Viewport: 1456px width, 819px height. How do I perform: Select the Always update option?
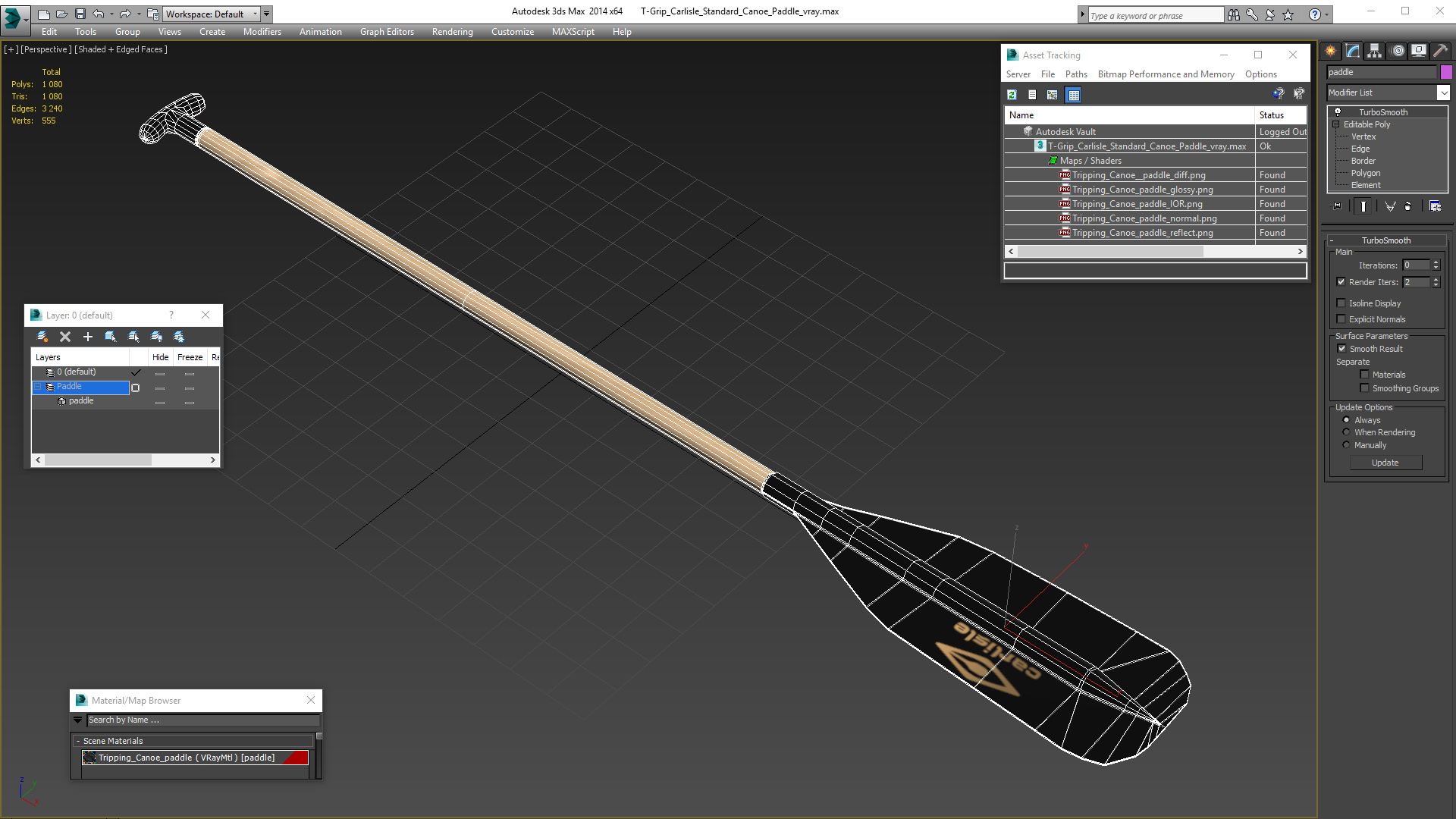(x=1346, y=420)
